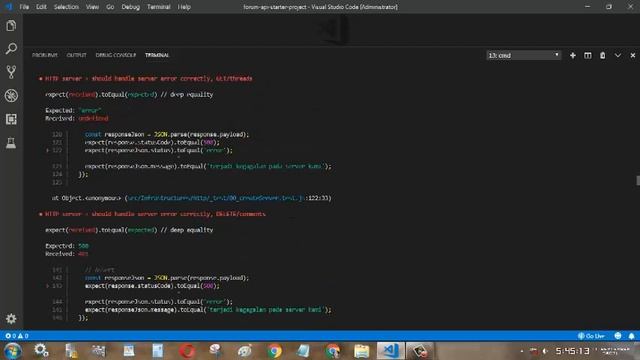Open the createServer test file link at line 122
Screen dimensions: 640x360
216,198
